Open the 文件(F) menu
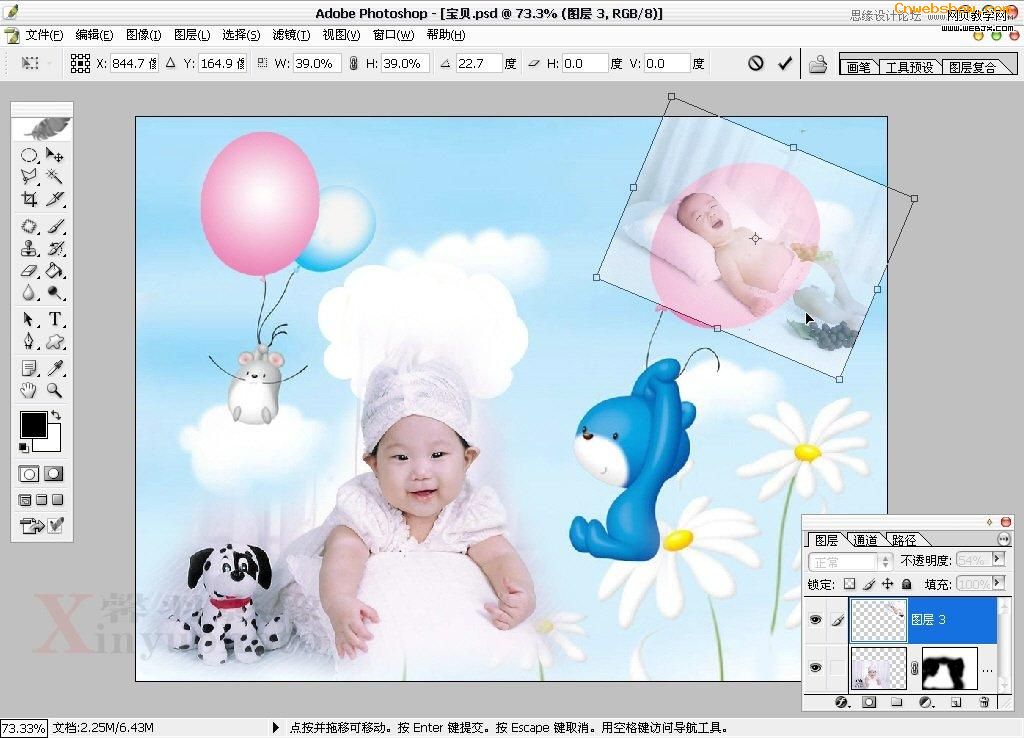The height and width of the screenshot is (738, 1024). point(44,35)
